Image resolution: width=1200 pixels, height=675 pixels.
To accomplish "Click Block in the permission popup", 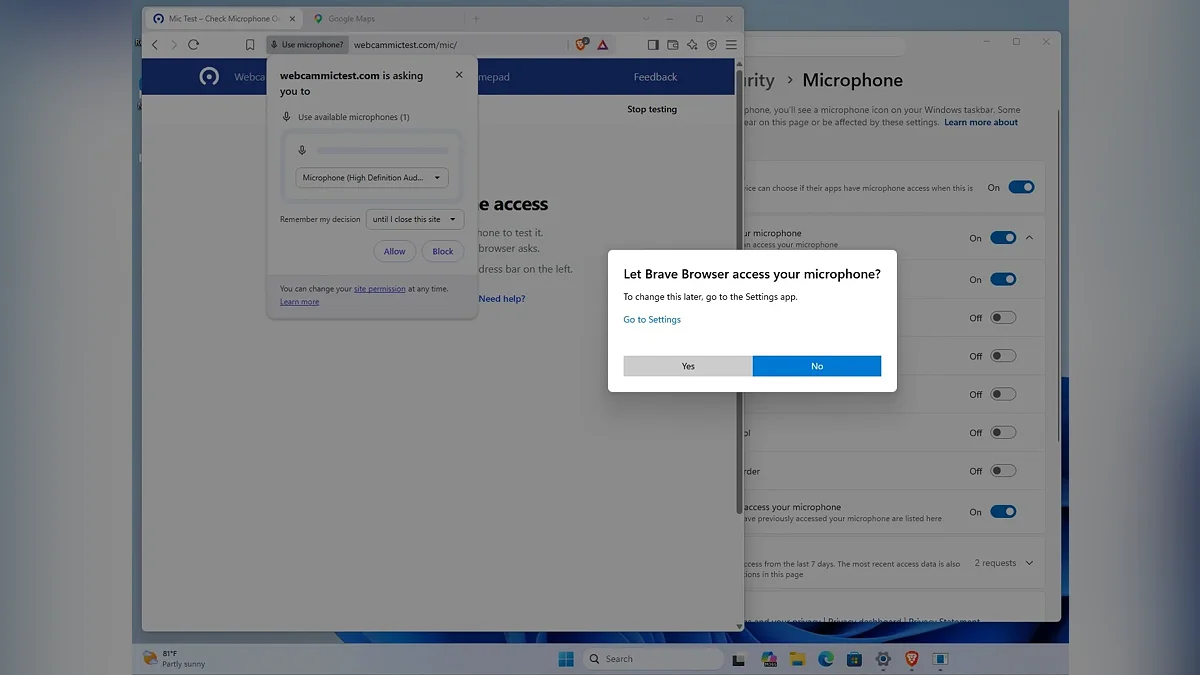I will click(443, 251).
